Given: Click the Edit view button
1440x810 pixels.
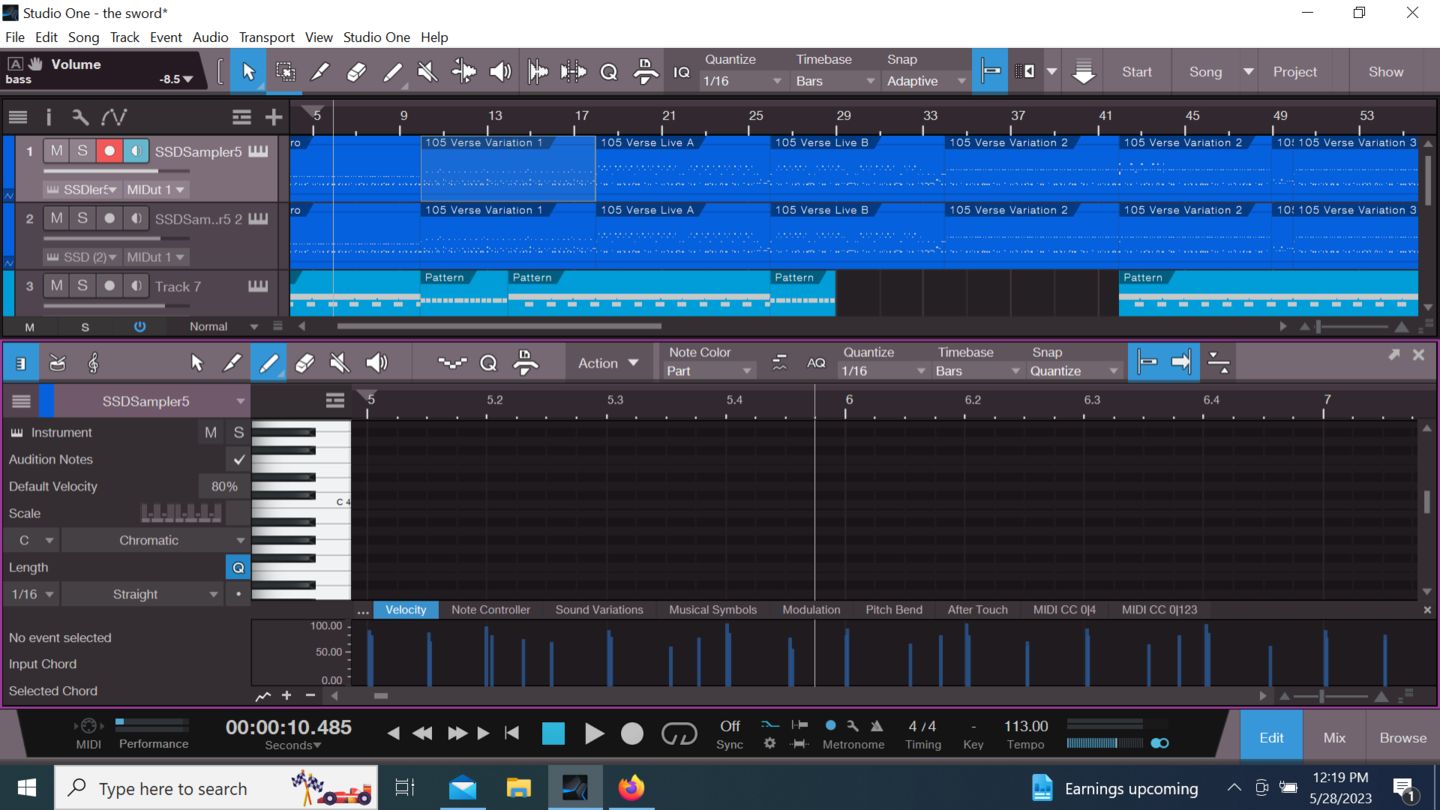Looking at the screenshot, I should coord(1271,738).
